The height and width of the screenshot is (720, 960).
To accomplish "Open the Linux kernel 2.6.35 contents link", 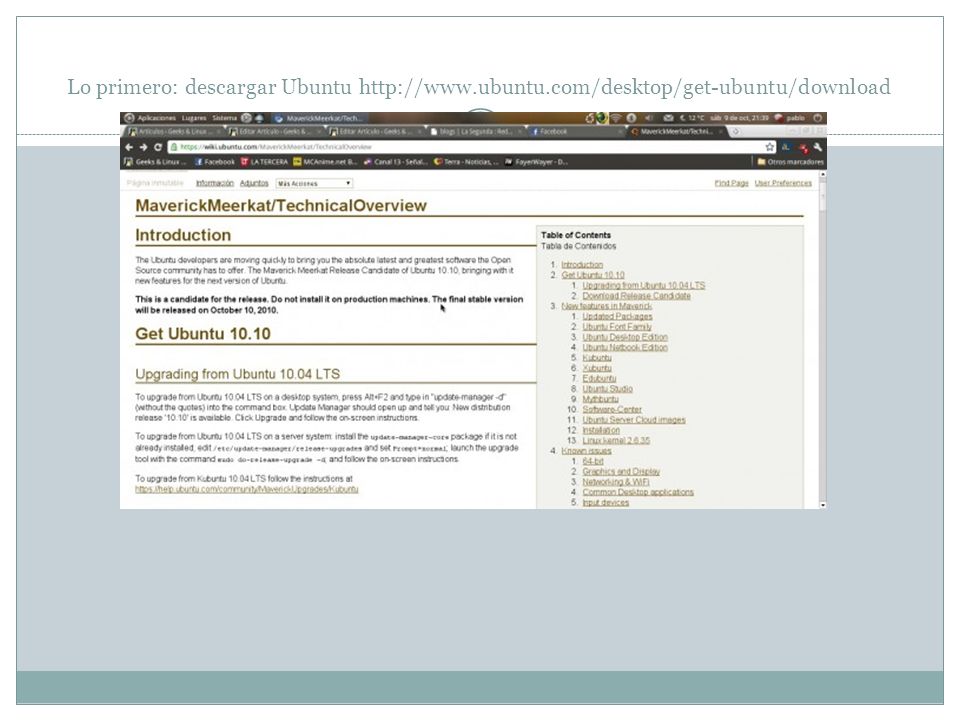I will tap(616, 440).
